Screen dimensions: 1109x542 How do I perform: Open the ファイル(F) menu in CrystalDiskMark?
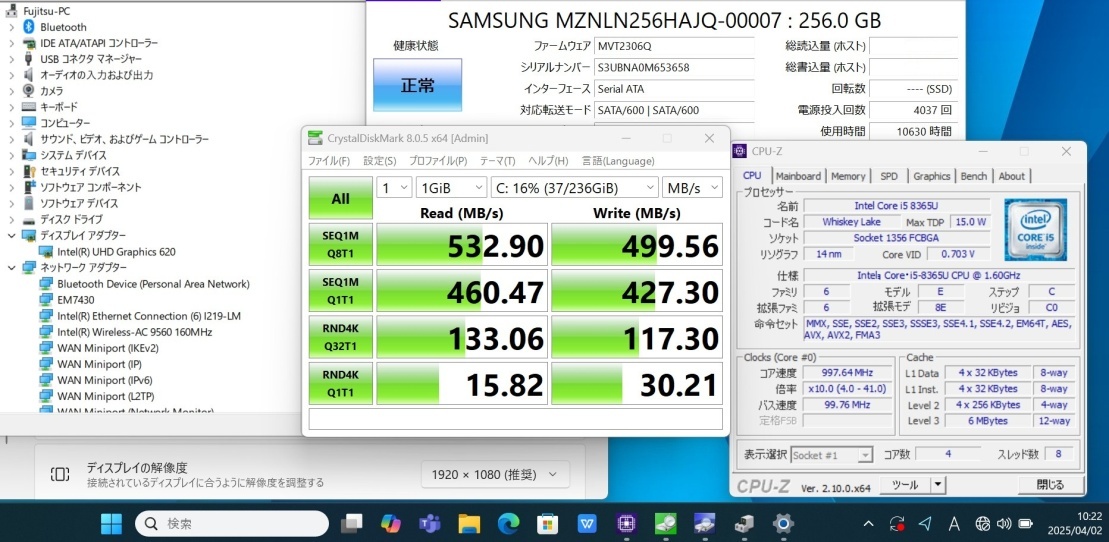point(329,161)
